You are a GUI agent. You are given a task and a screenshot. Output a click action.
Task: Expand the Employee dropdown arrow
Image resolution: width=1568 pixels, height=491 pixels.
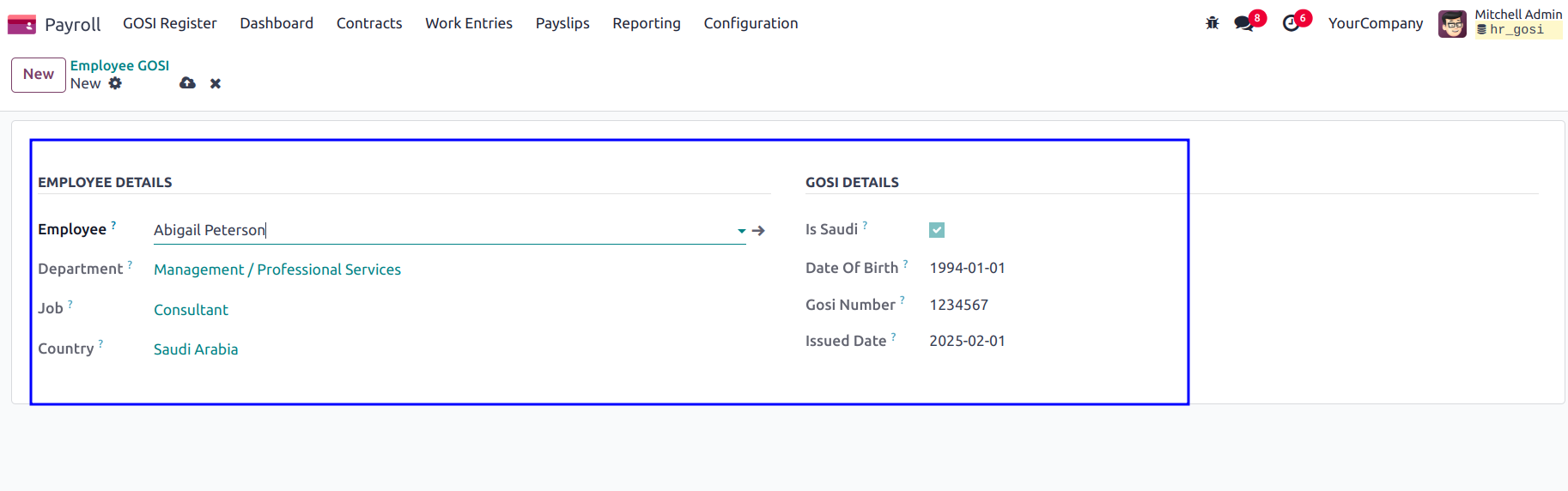pyautogui.click(x=741, y=231)
